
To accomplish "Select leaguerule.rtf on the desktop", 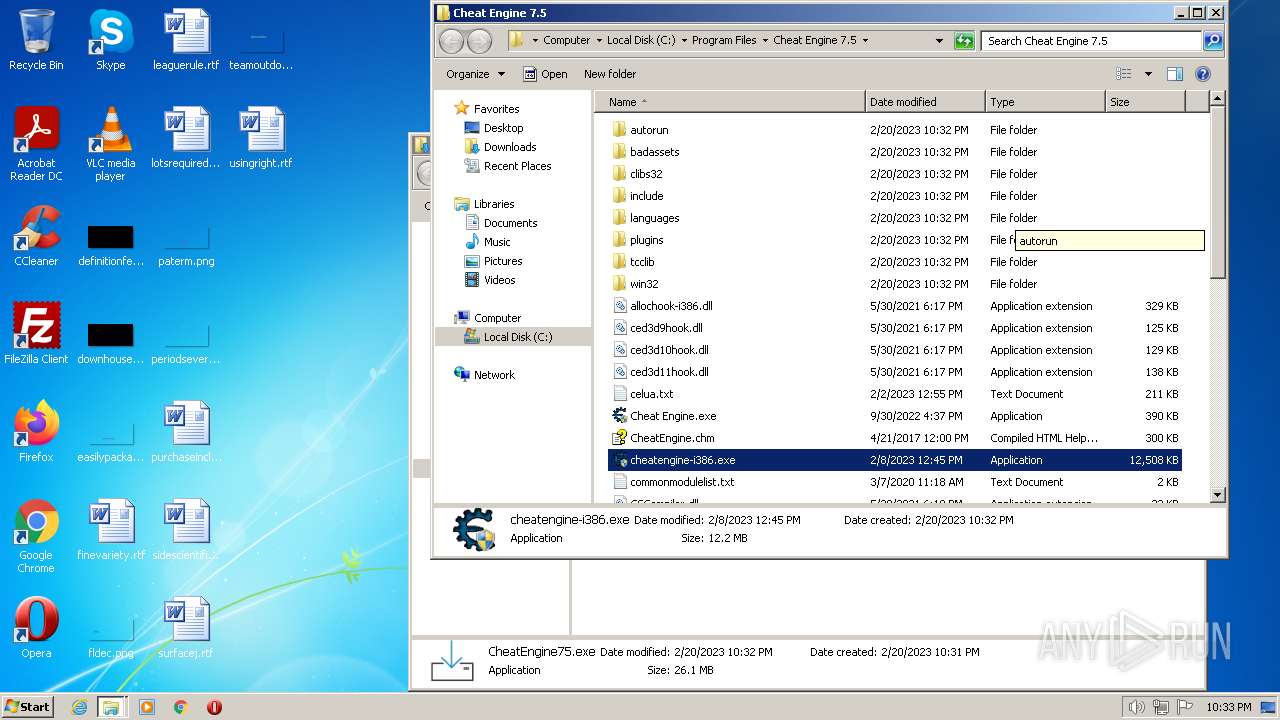I will 186,40.
